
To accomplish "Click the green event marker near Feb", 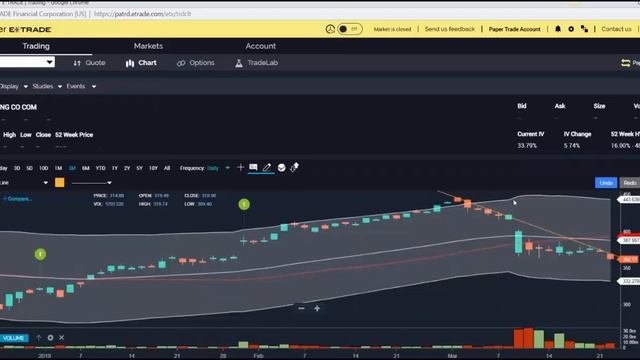I will point(244,204).
